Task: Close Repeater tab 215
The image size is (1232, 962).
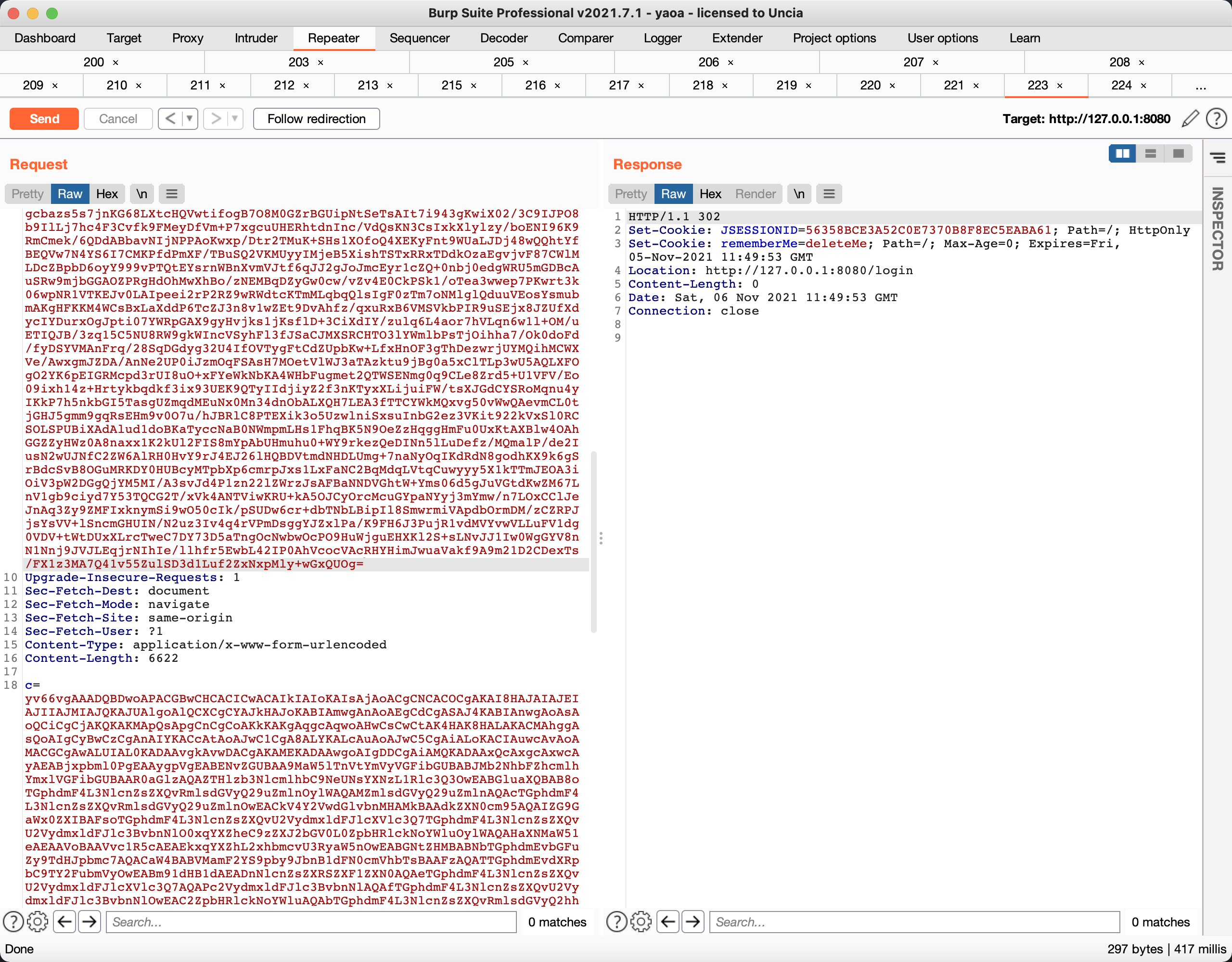Action: click(473, 86)
